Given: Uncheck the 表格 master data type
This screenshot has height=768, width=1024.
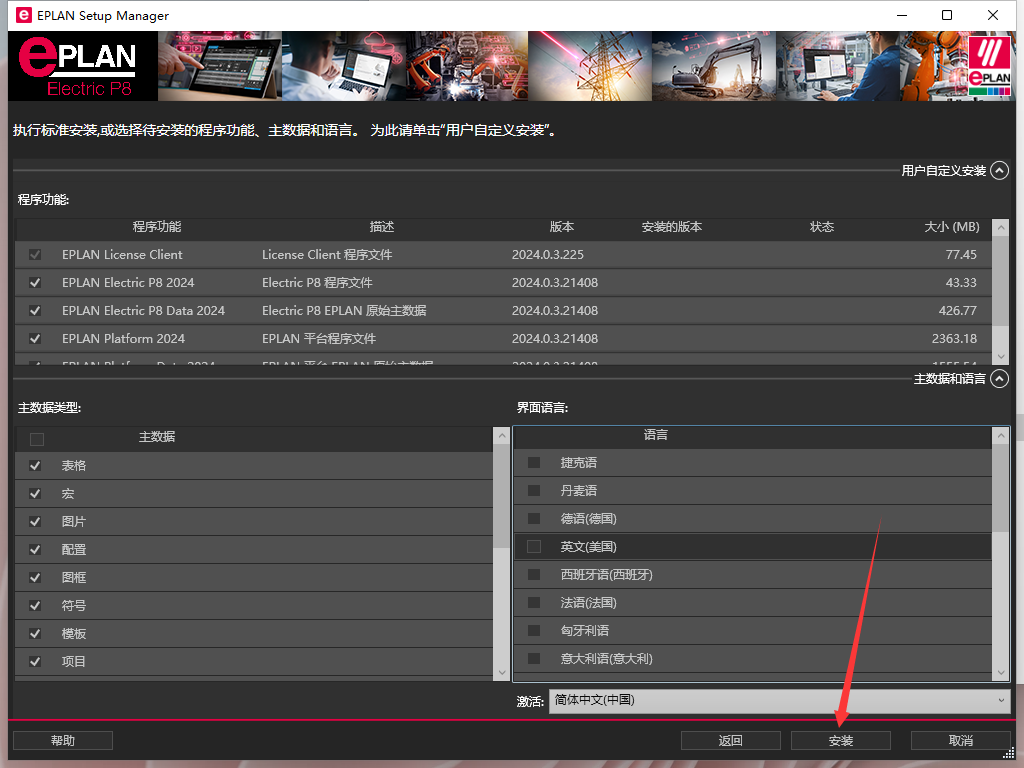Looking at the screenshot, I should click(x=34, y=465).
